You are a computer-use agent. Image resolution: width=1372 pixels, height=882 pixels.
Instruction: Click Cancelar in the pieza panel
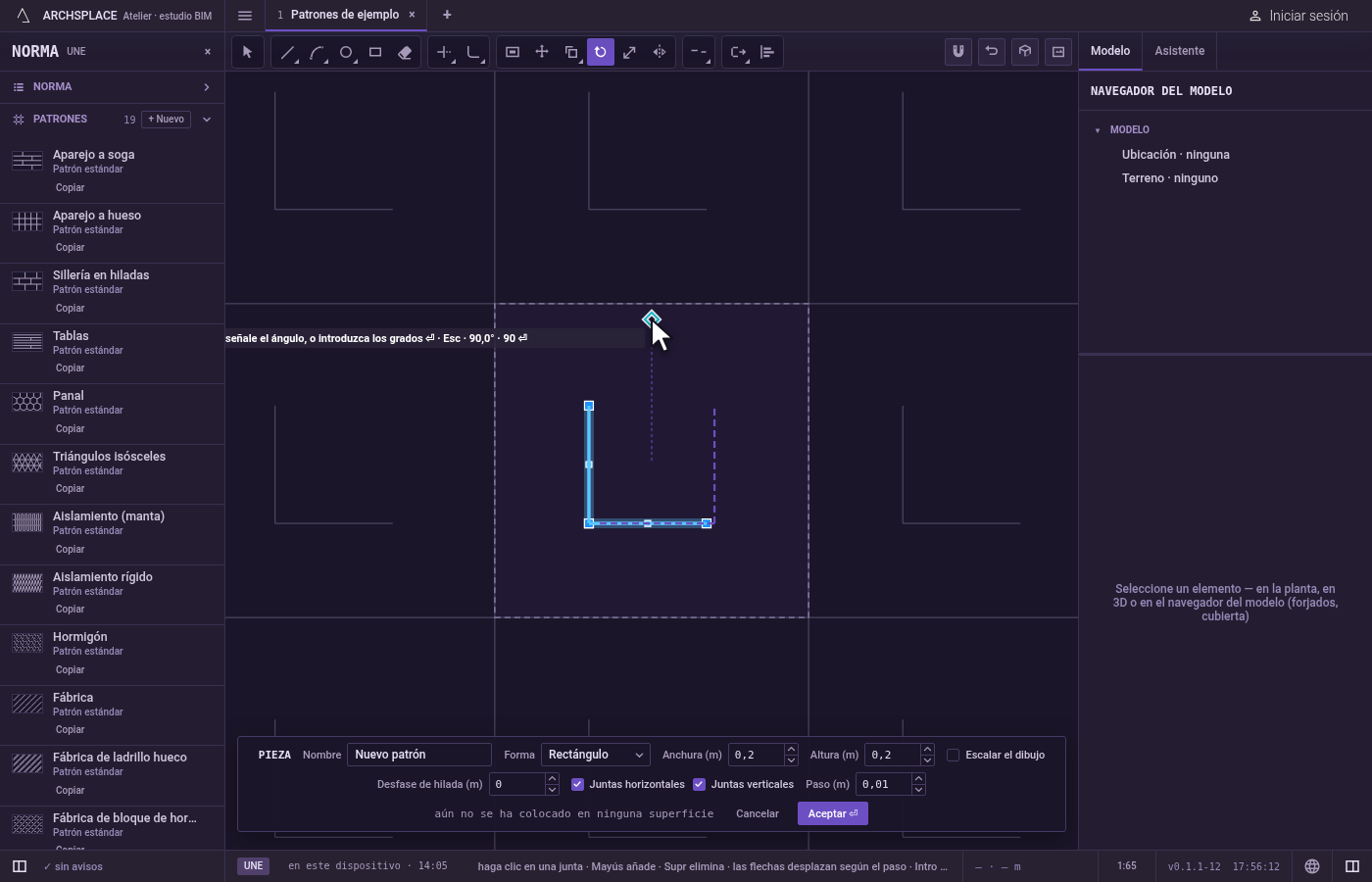click(x=758, y=813)
